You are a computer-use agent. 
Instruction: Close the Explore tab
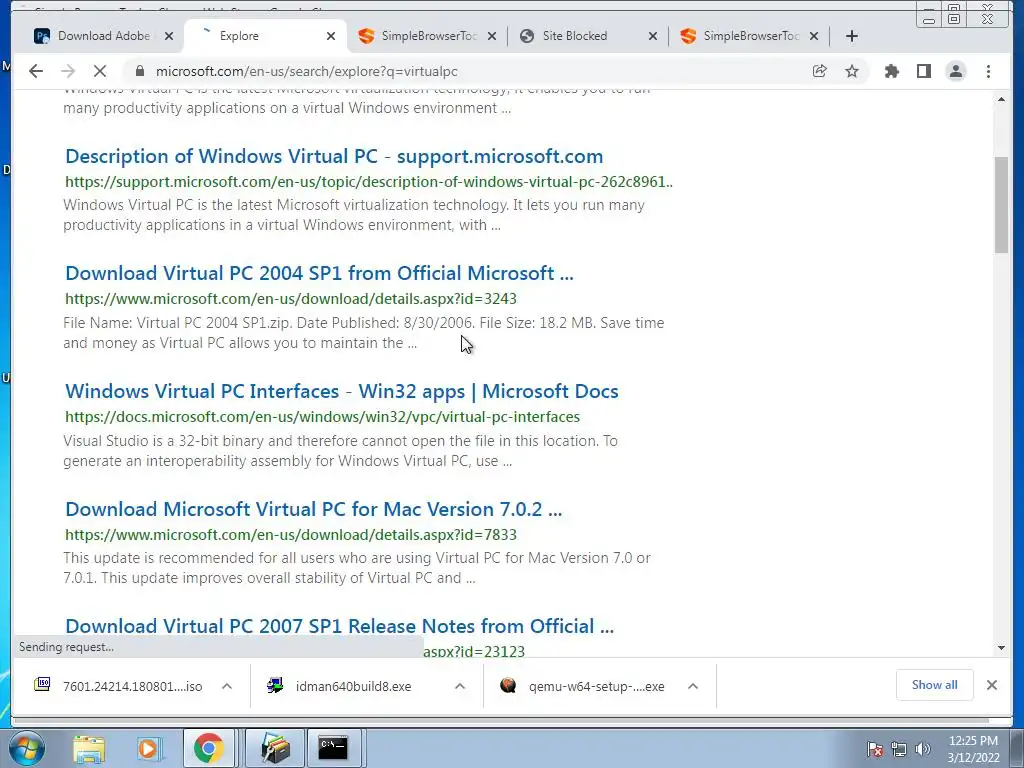(331, 36)
